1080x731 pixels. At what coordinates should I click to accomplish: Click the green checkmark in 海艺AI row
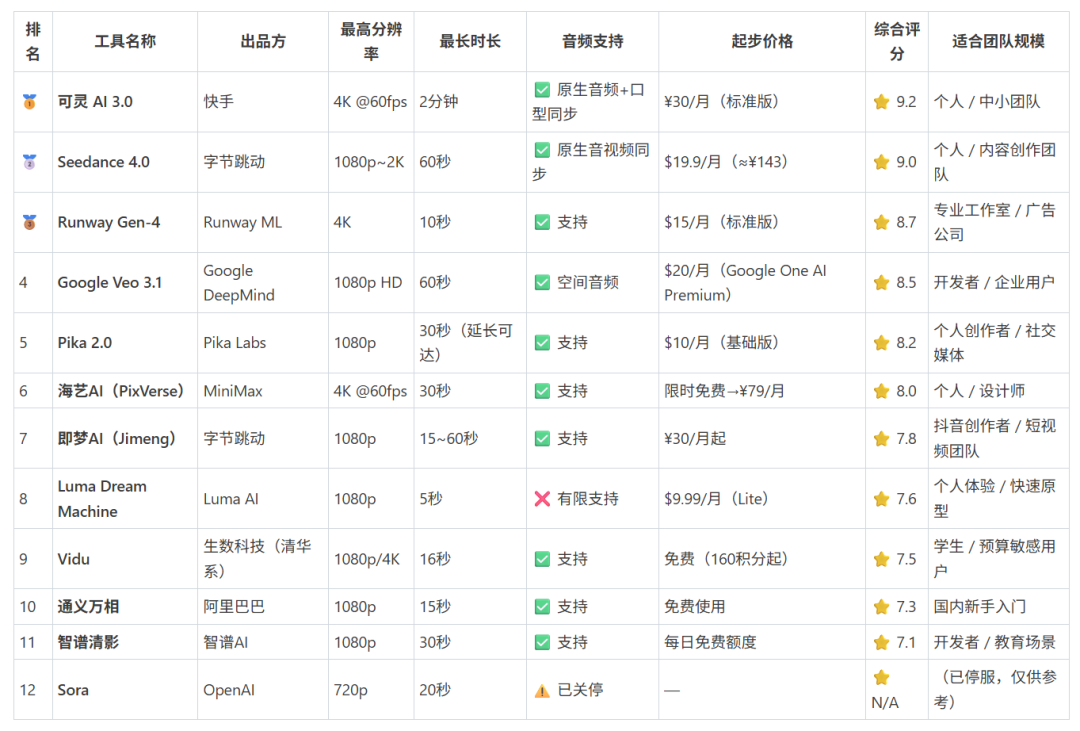pos(542,391)
